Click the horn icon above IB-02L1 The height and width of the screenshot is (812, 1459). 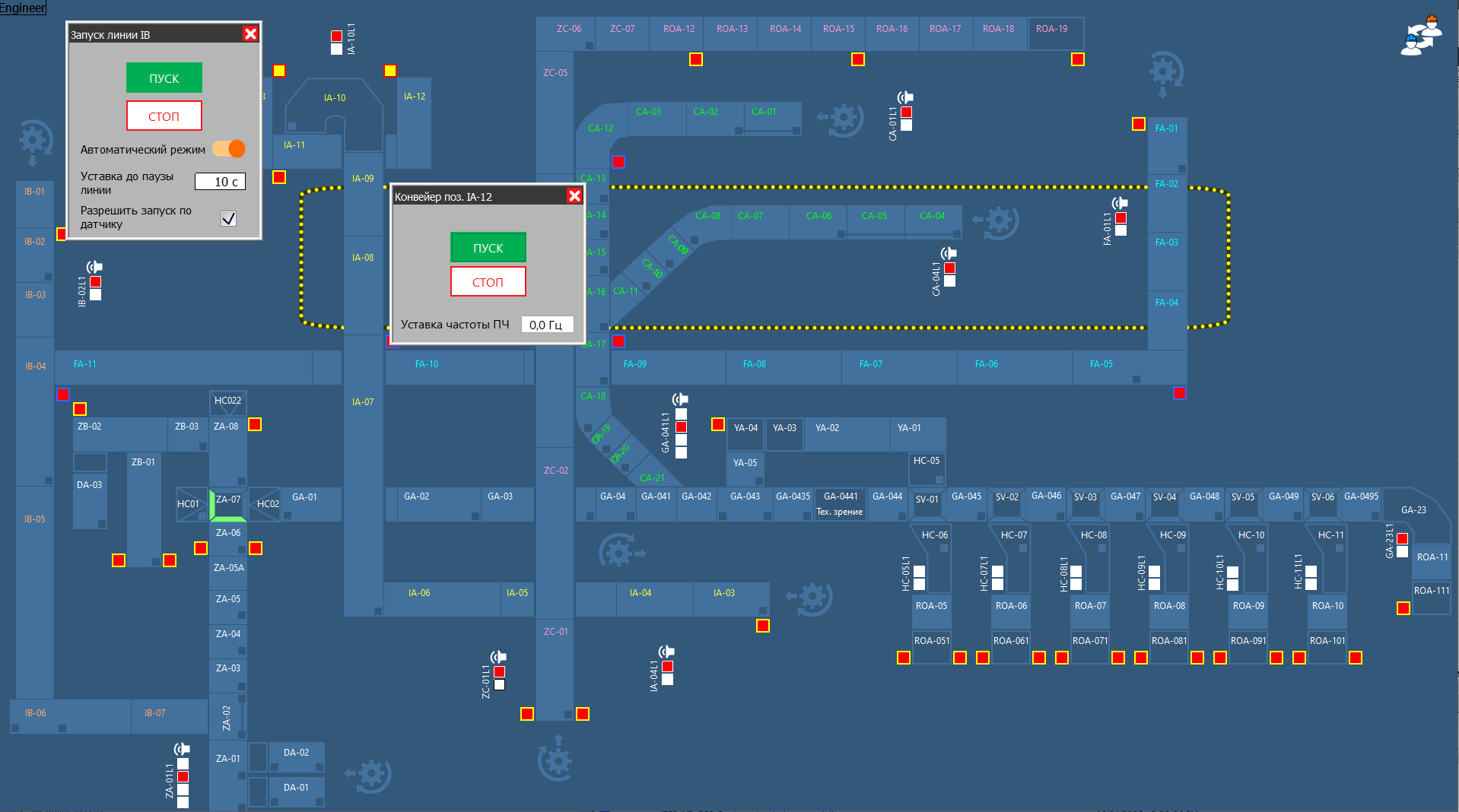click(94, 267)
